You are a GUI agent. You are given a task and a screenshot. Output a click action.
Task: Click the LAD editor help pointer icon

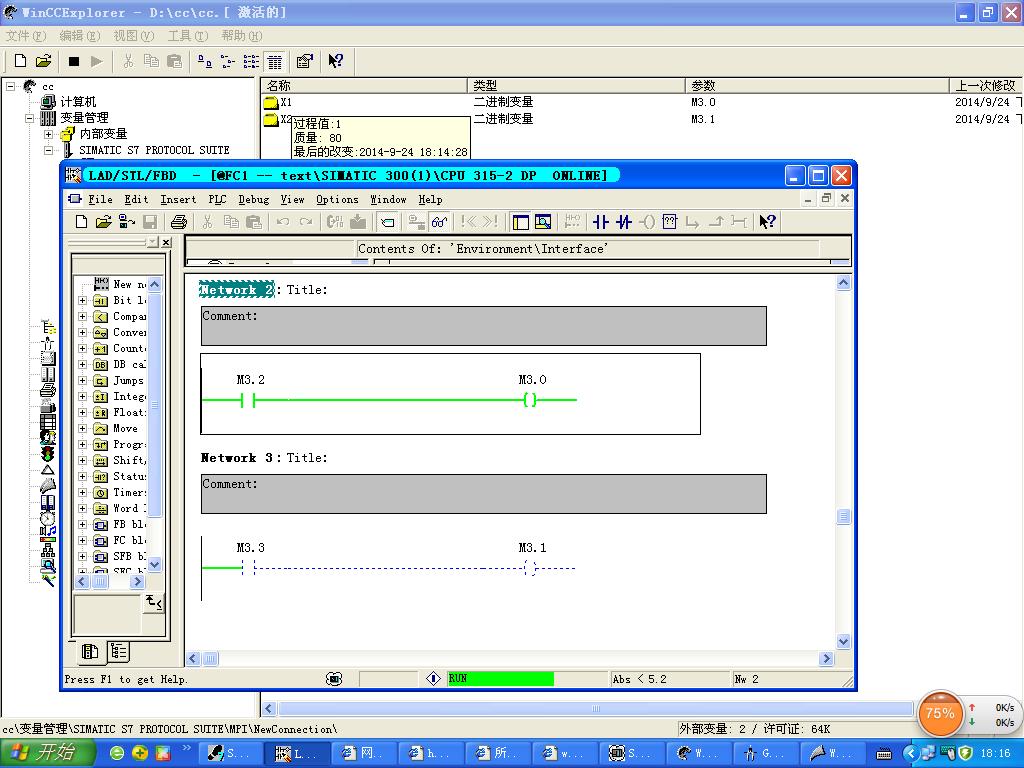(x=767, y=222)
